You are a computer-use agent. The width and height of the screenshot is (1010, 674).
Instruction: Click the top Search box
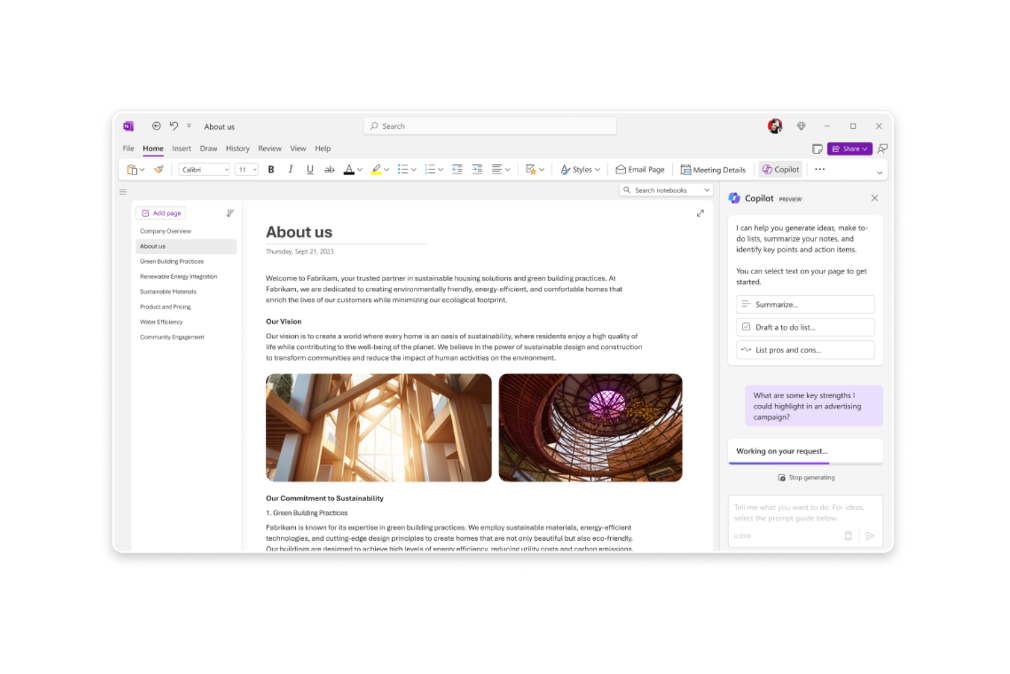490,126
